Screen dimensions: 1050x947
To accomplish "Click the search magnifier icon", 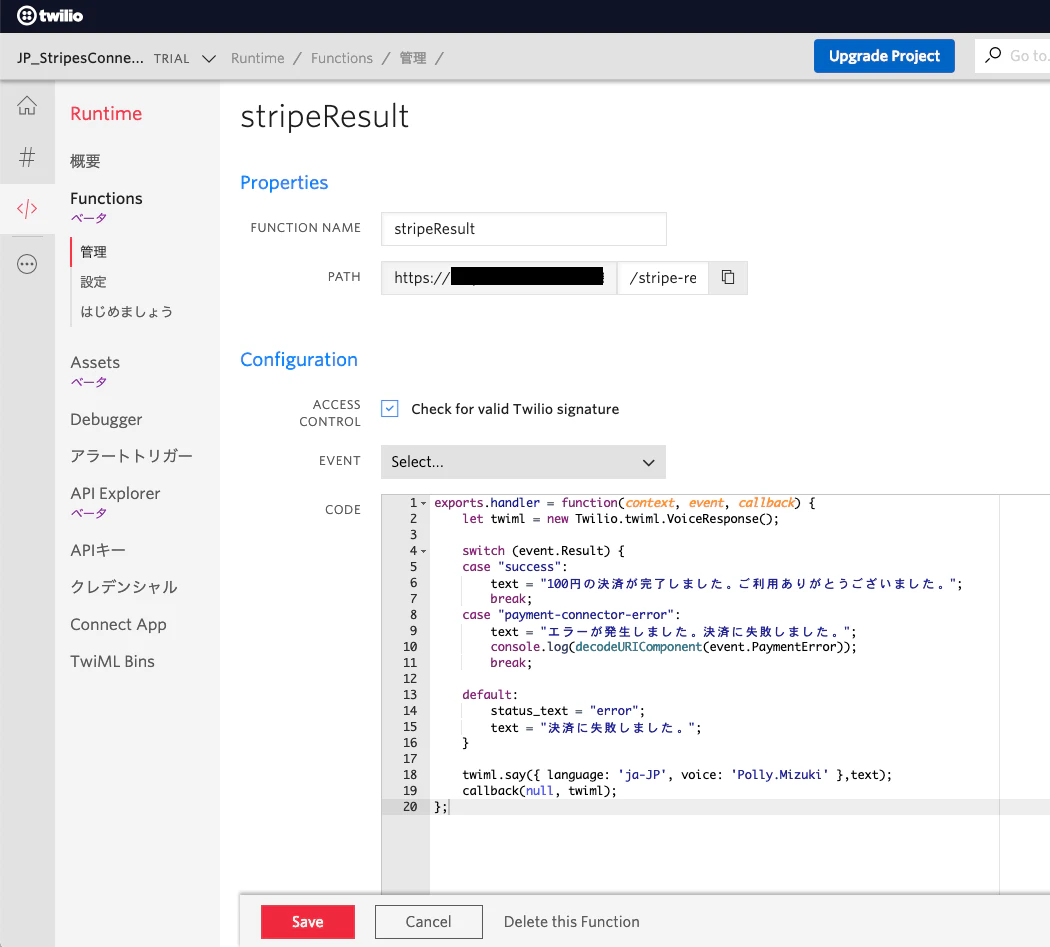I will point(993,55).
